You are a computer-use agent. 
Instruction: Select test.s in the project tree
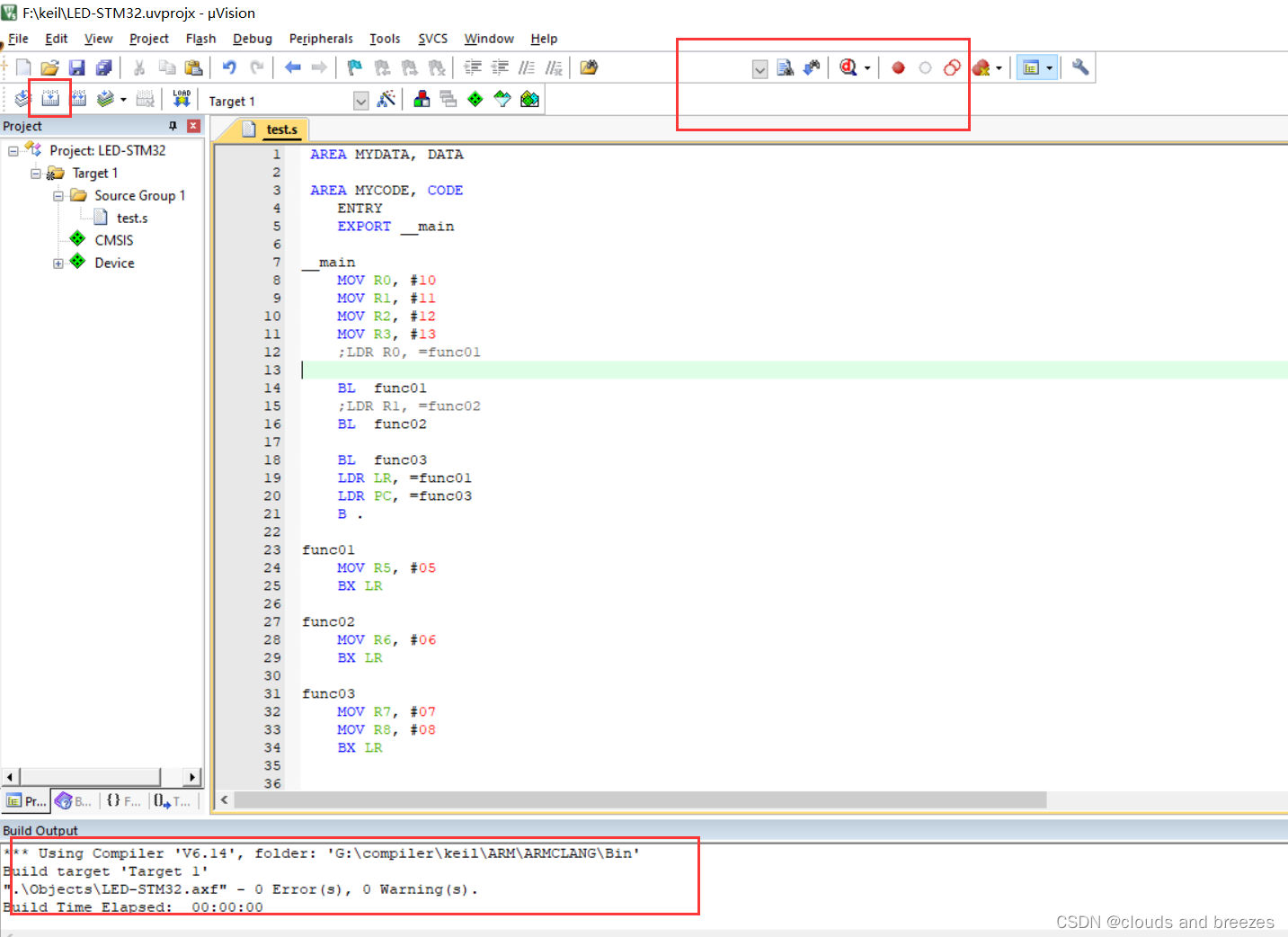(x=132, y=218)
